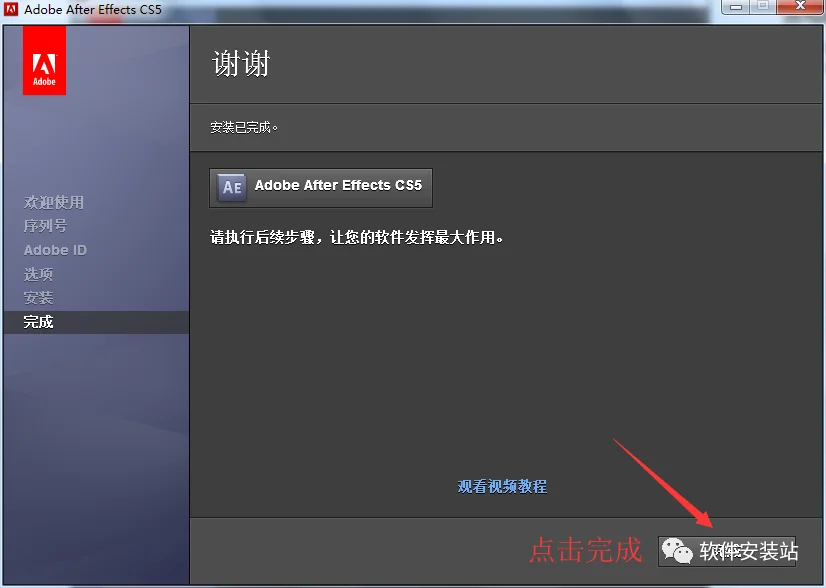Screen dimensions: 826x588
Task: Select the 序列号 step in the sidebar
Action: tap(45, 226)
